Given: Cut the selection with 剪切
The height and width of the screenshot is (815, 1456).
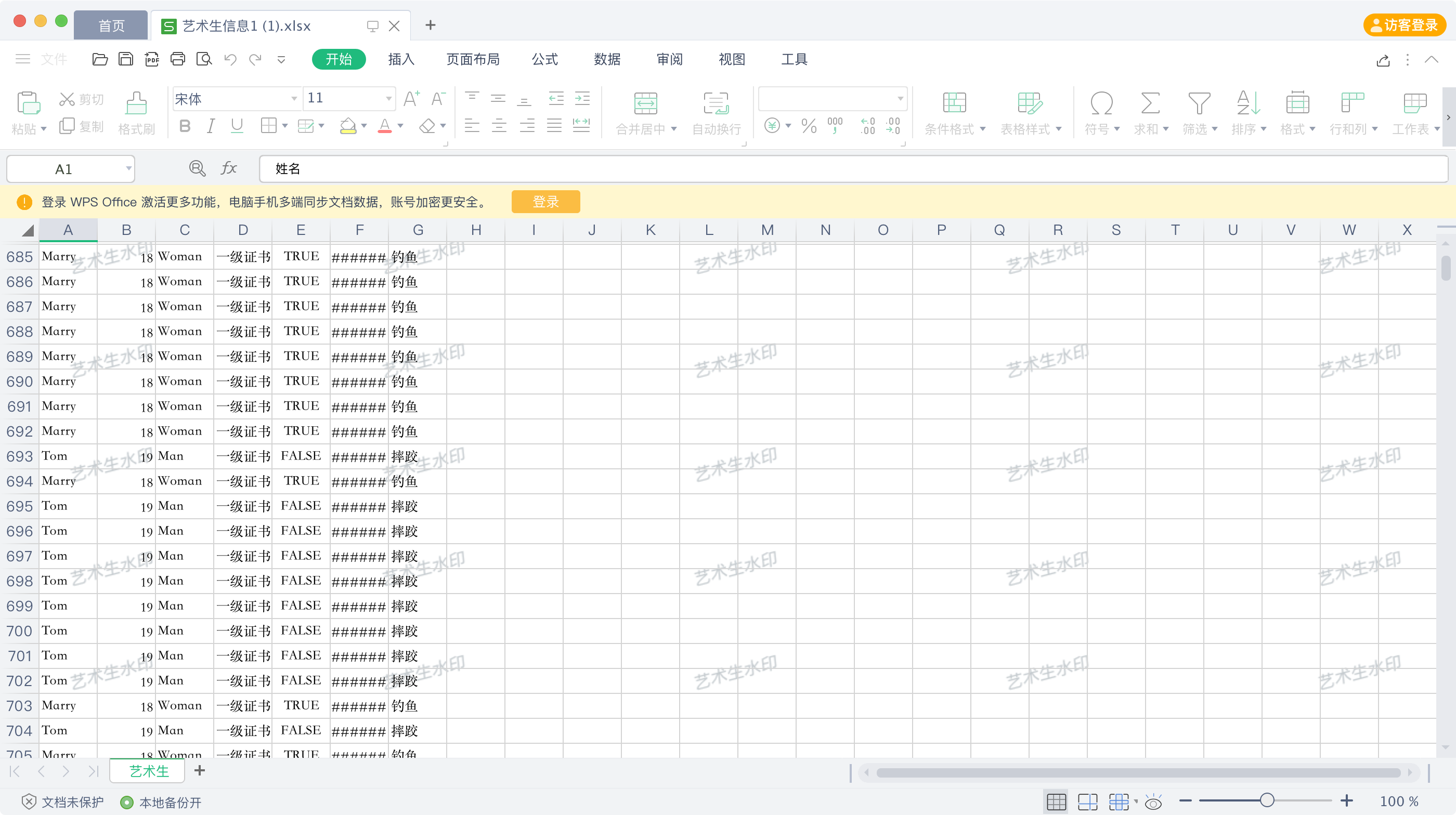Looking at the screenshot, I should [x=82, y=99].
